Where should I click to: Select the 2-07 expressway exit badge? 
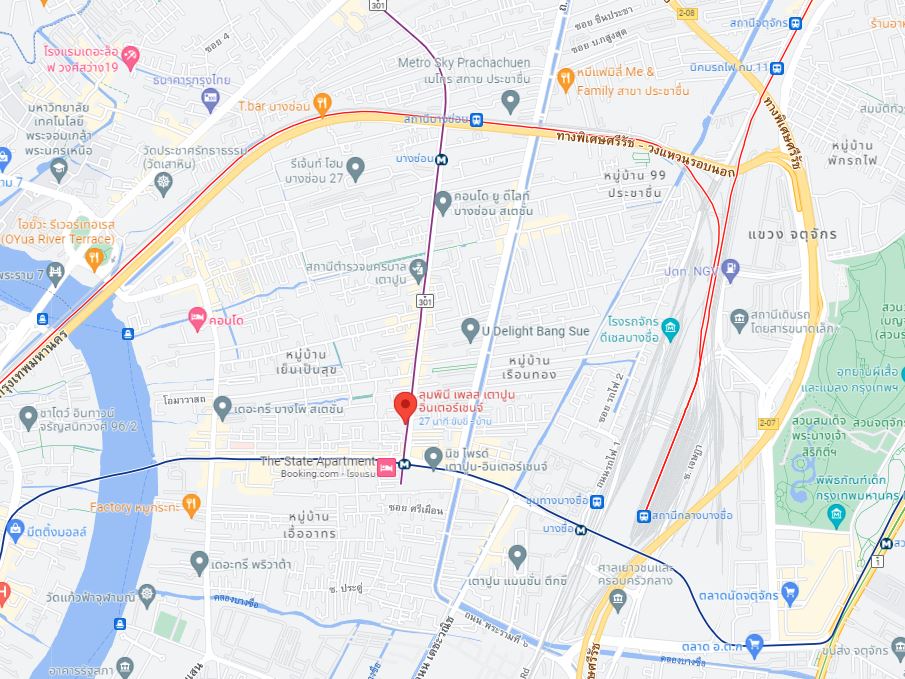point(767,423)
